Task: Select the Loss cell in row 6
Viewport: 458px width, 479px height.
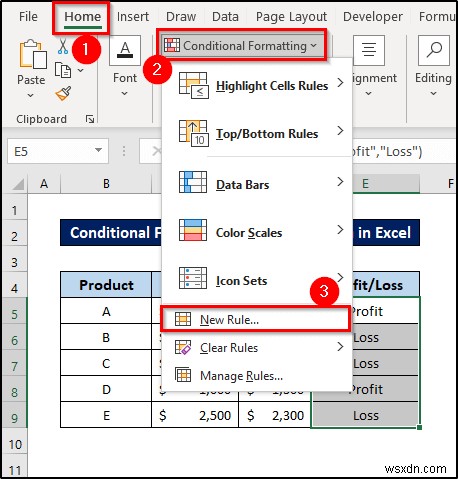Action: coord(385,337)
